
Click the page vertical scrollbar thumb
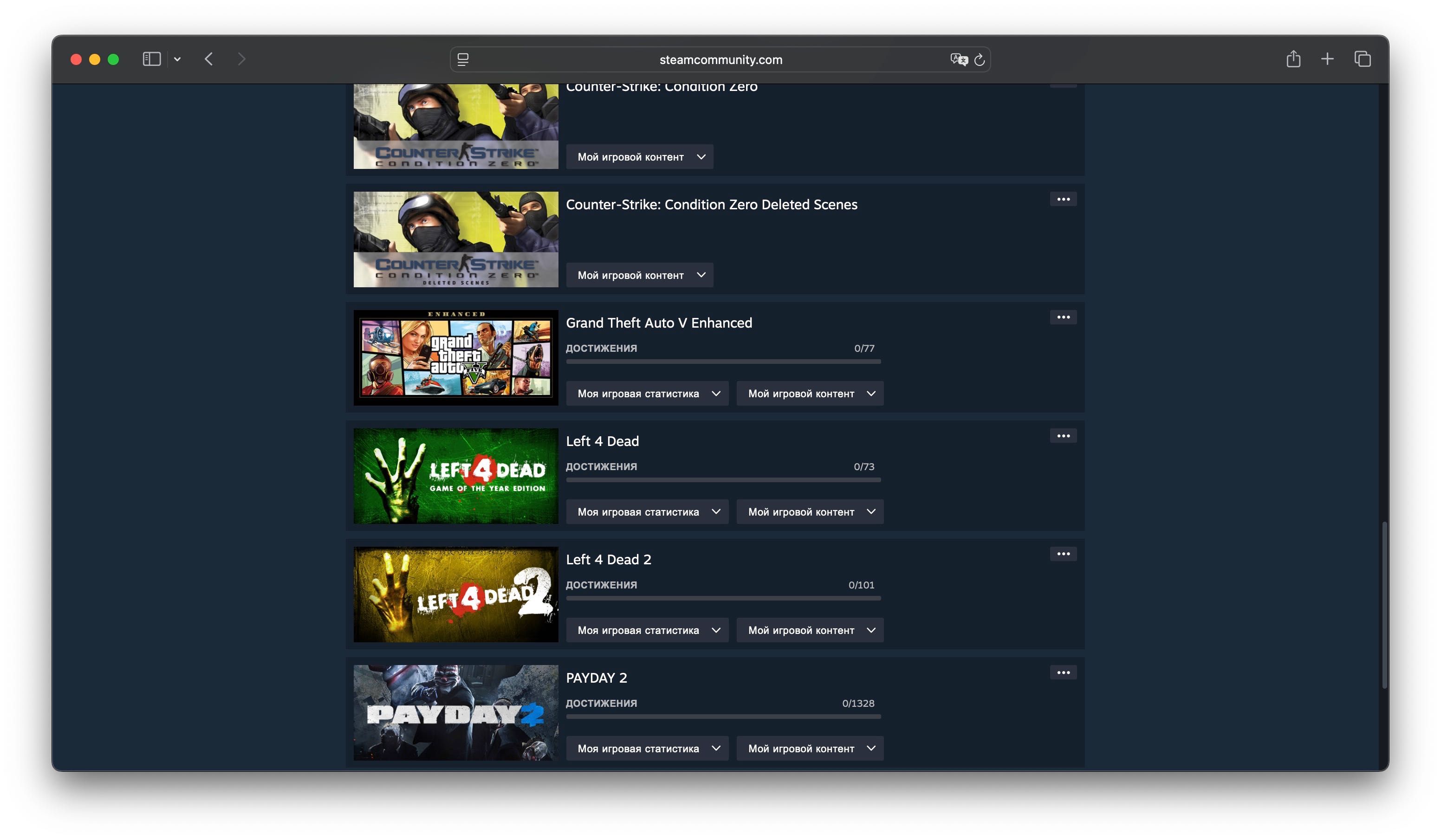1384,605
